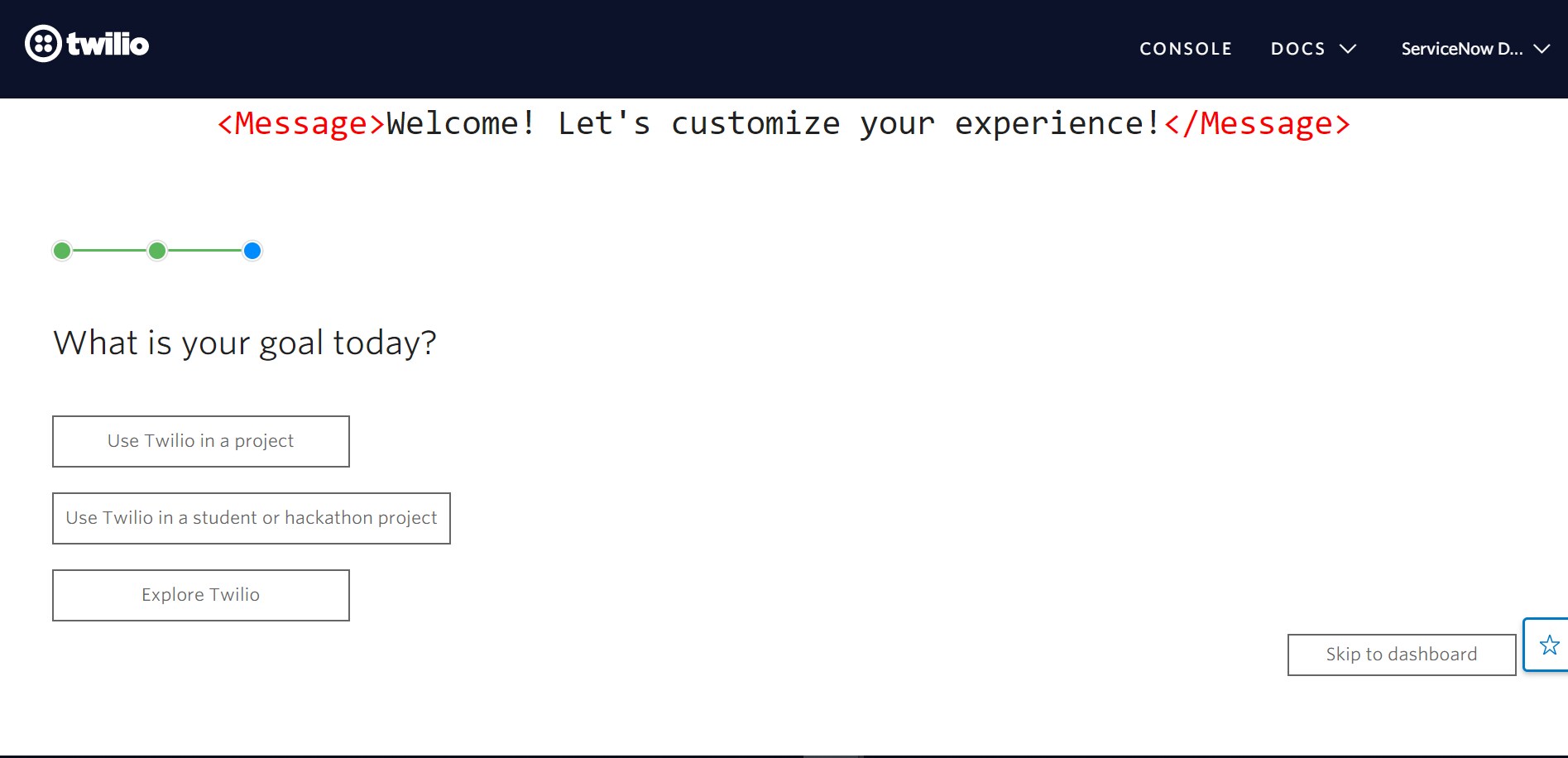Choose the student or hackathon project option

(x=251, y=518)
